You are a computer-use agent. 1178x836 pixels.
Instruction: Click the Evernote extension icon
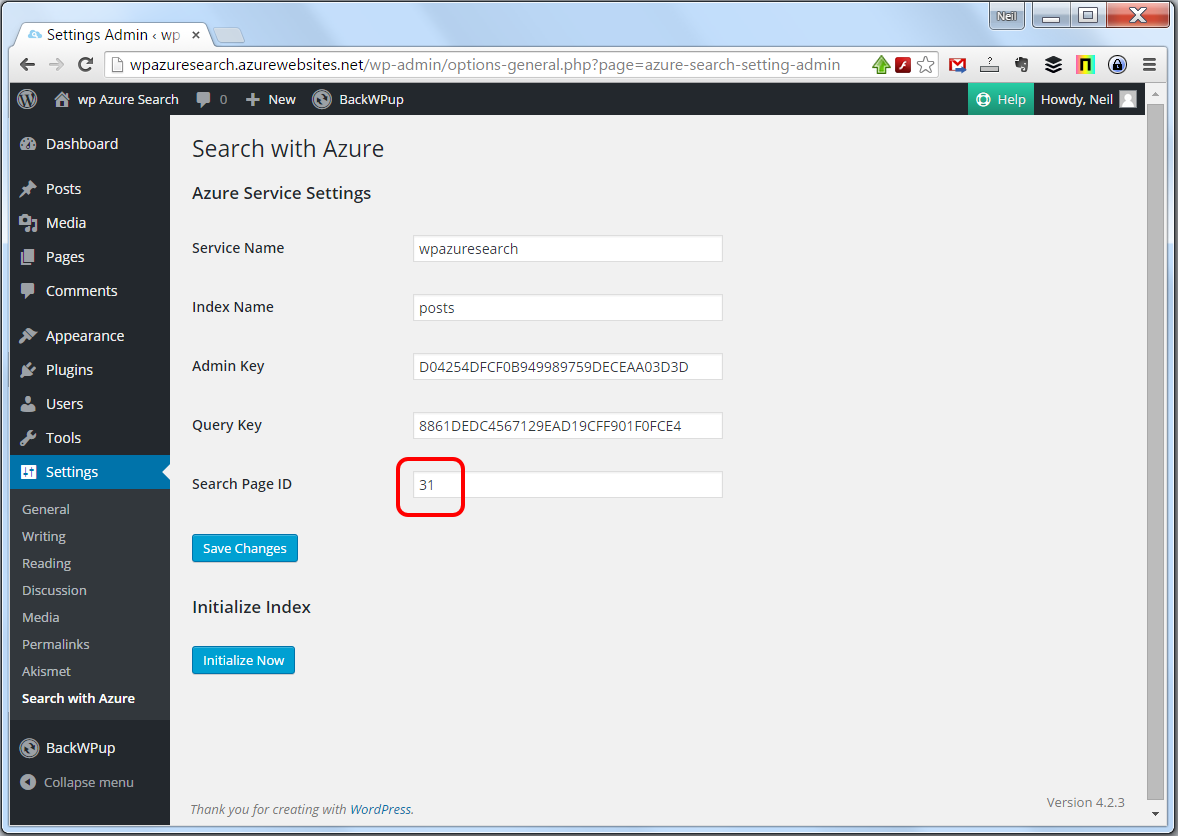click(1021, 65)
